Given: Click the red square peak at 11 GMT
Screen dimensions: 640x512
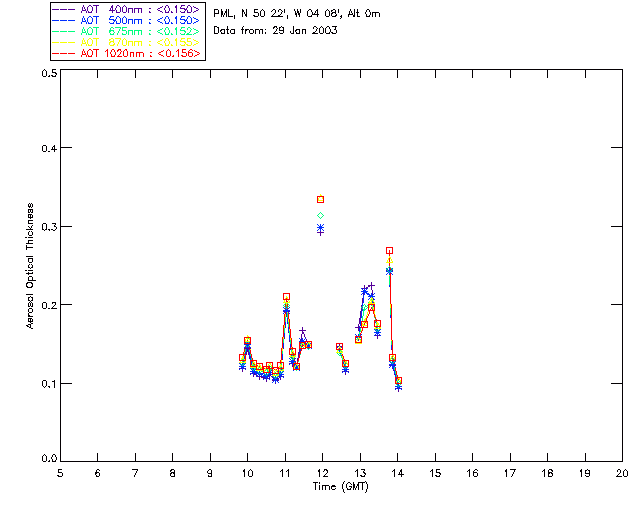Looking at the screenshot, I should click(286, 297).
